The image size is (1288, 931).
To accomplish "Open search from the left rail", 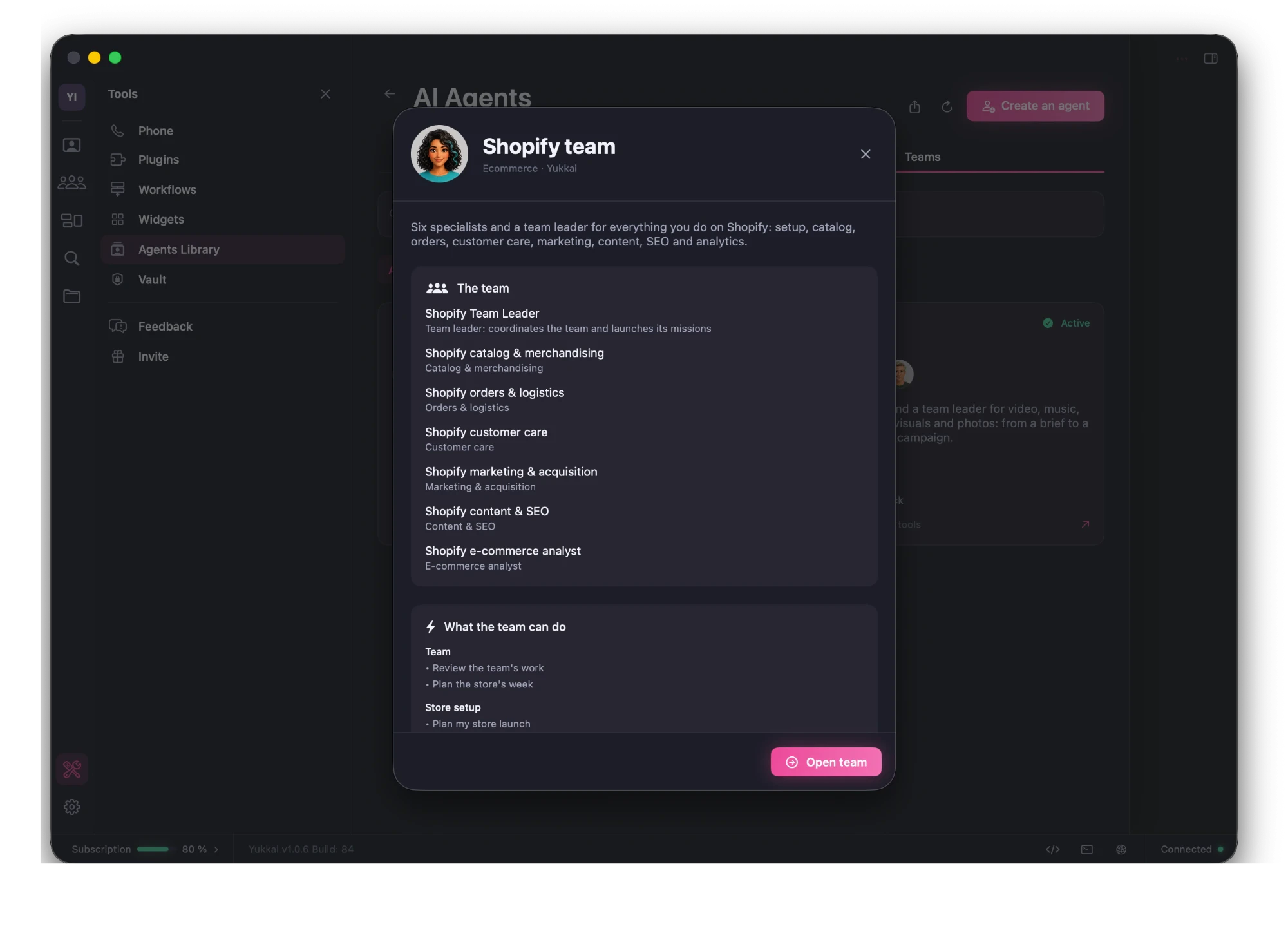I will pos(71,258).
